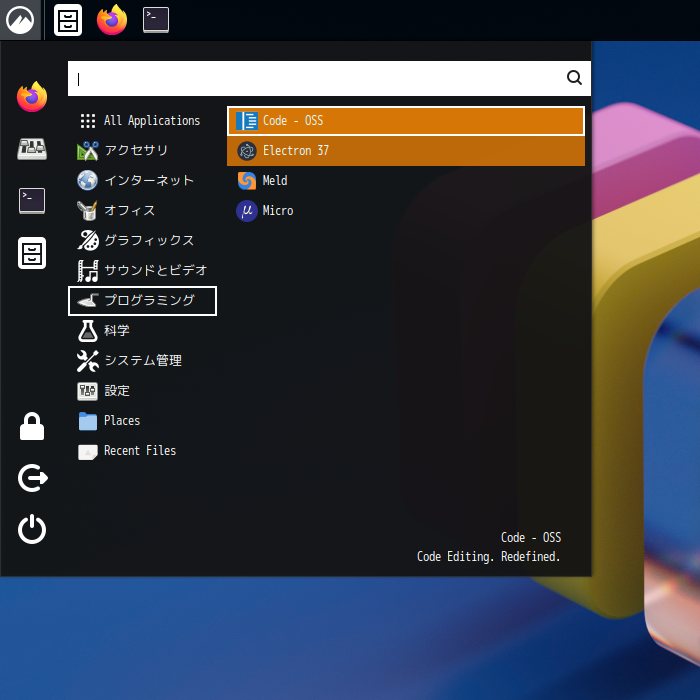Viewport: 700px width, 700px height.
Task: Select グラフィックス category
Action: 142,241
